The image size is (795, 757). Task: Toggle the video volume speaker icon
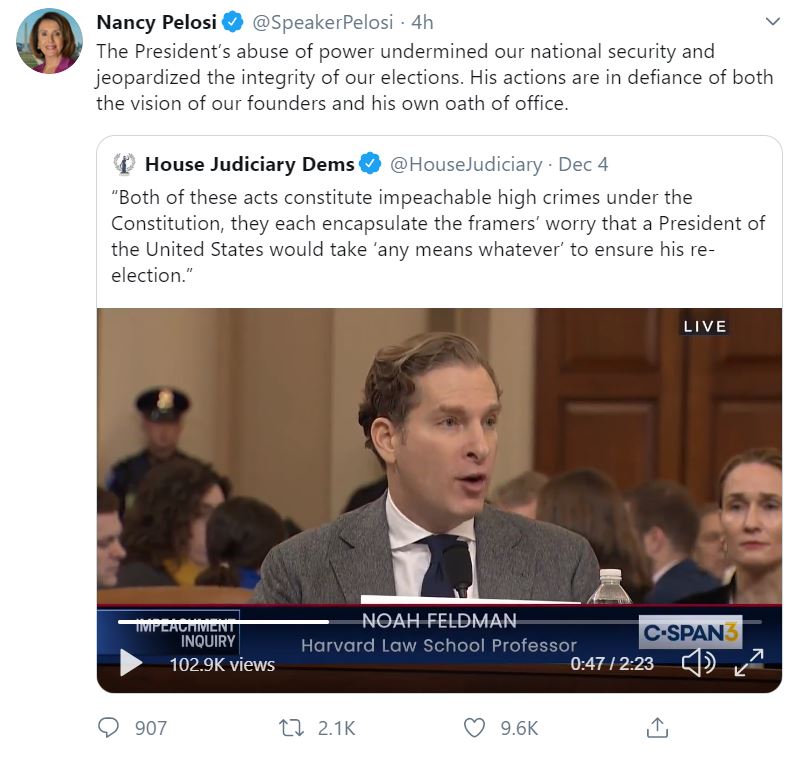(697, 662)
